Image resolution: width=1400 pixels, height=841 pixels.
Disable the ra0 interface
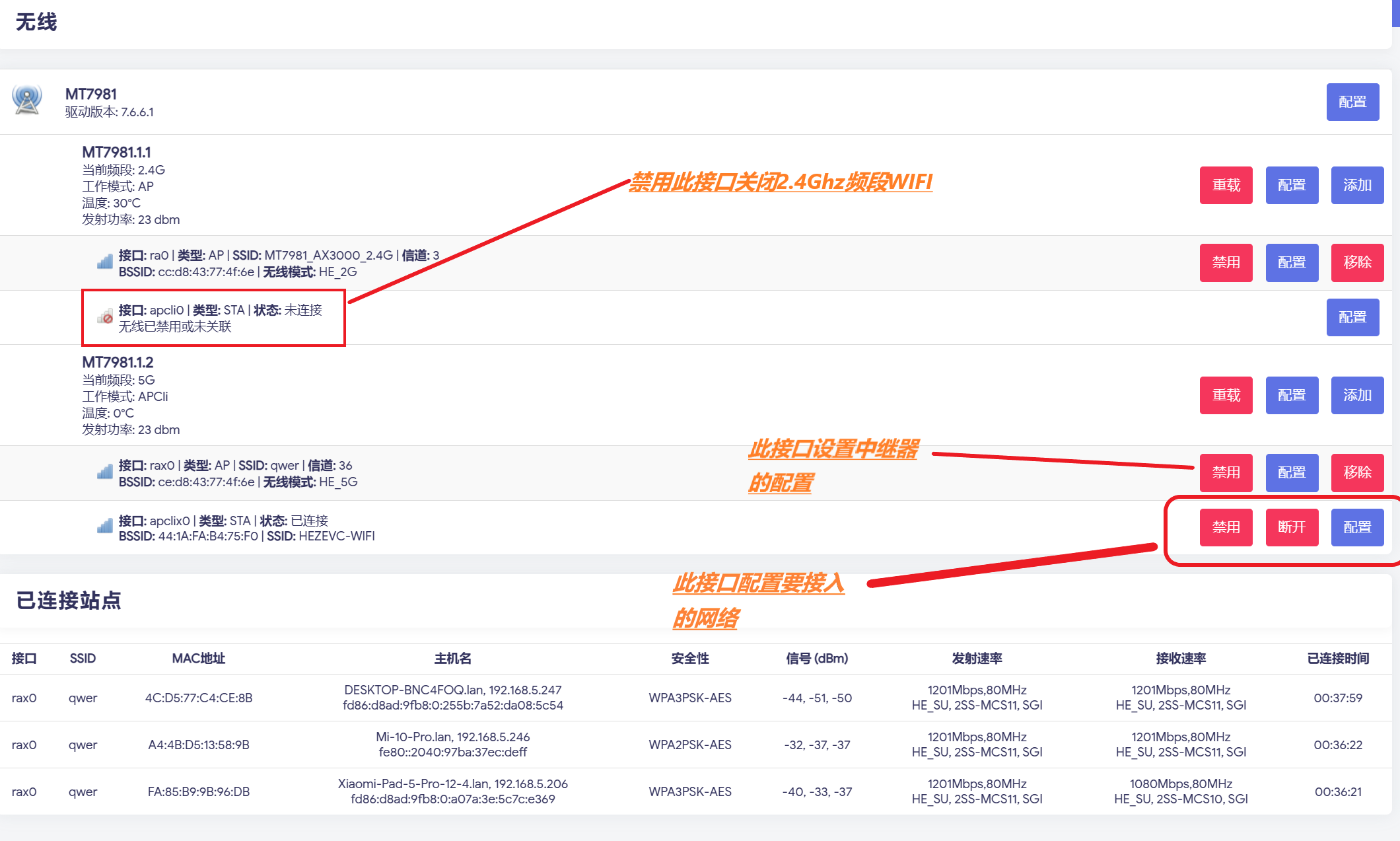coord(1226,262)
